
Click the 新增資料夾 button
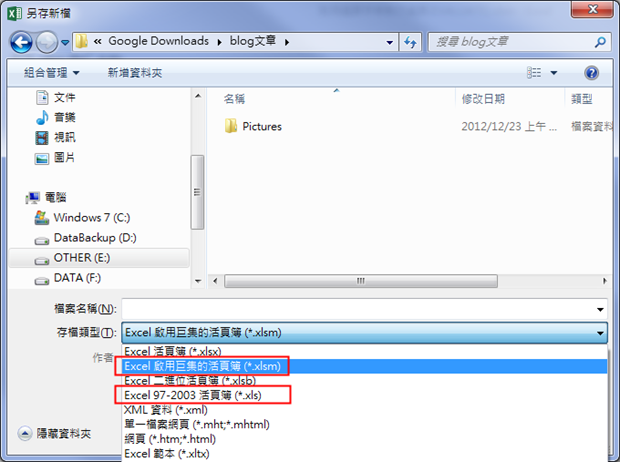(135, 73)
